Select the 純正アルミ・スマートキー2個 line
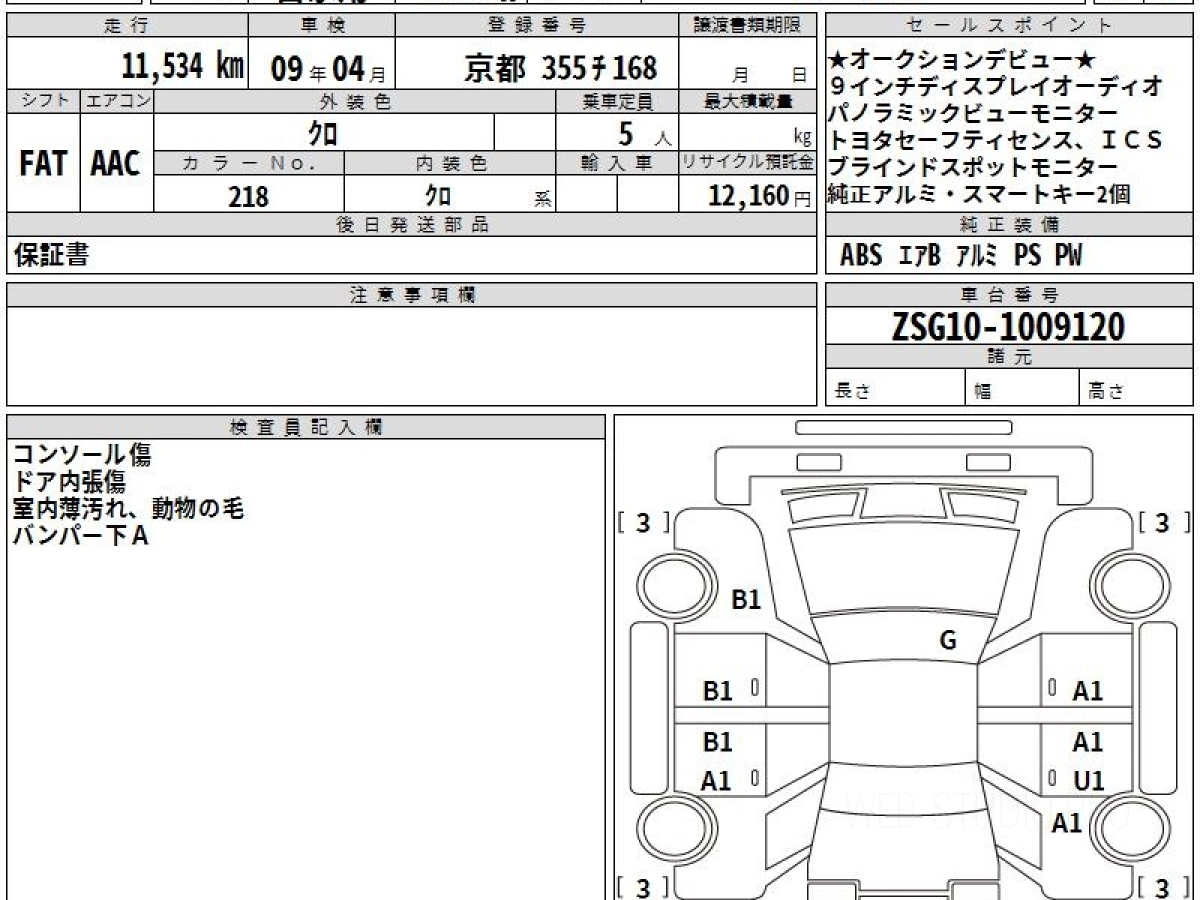Screen dimensions: 1200x900 pyautogui.click(x=979, y=194)
